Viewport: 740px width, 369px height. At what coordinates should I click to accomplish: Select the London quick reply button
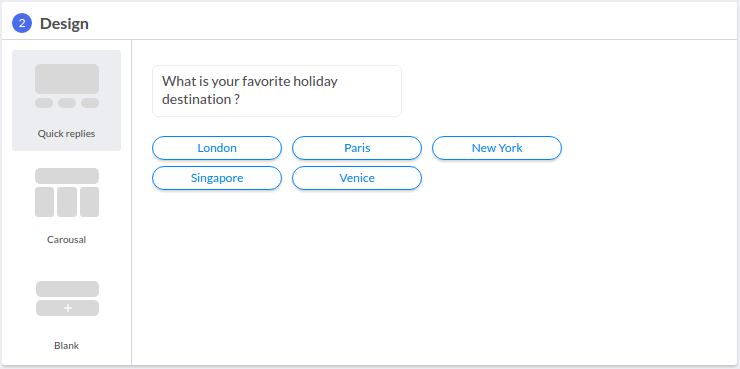(217, 148)
